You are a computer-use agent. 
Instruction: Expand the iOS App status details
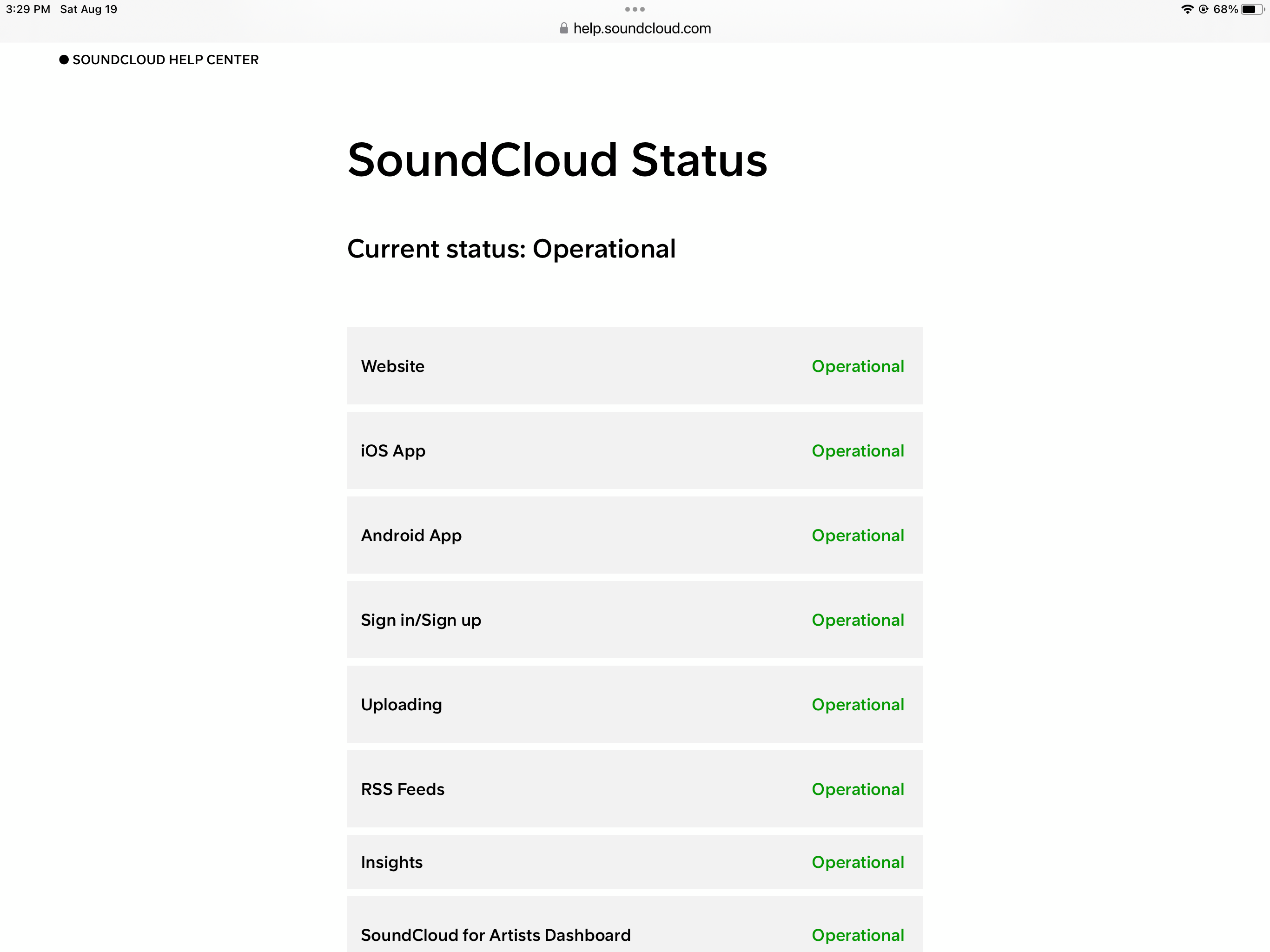[x=634, y=451]
